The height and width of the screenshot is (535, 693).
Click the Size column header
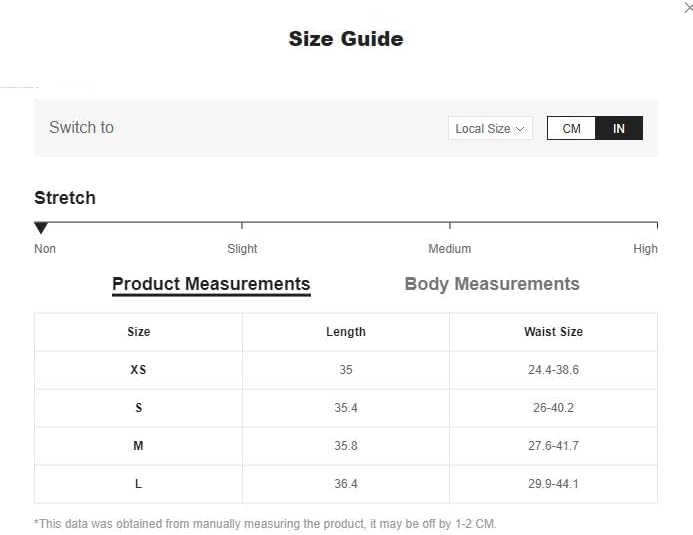(138, 332)
